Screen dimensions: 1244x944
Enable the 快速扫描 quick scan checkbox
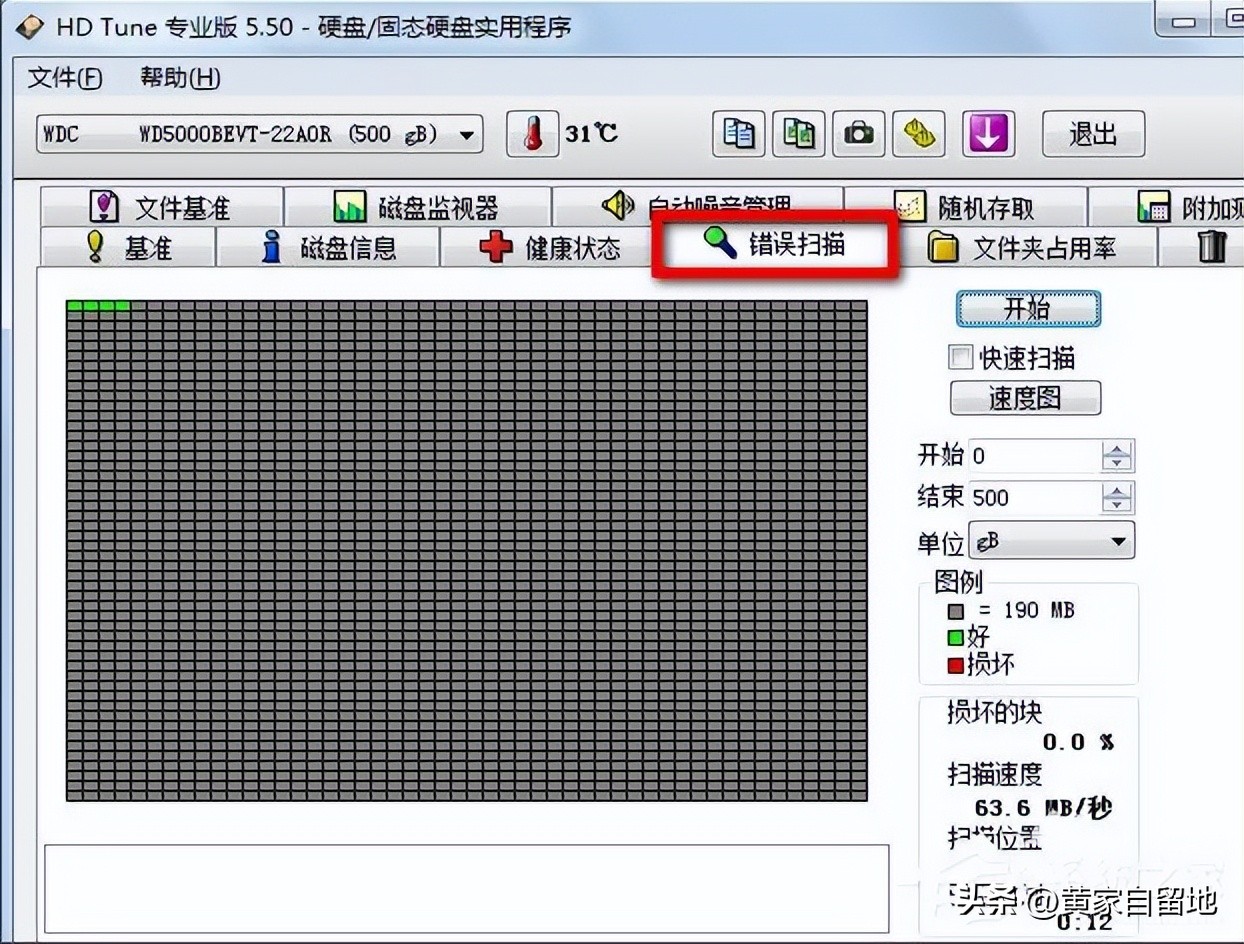pyautogui.click(x=960, y=357)
